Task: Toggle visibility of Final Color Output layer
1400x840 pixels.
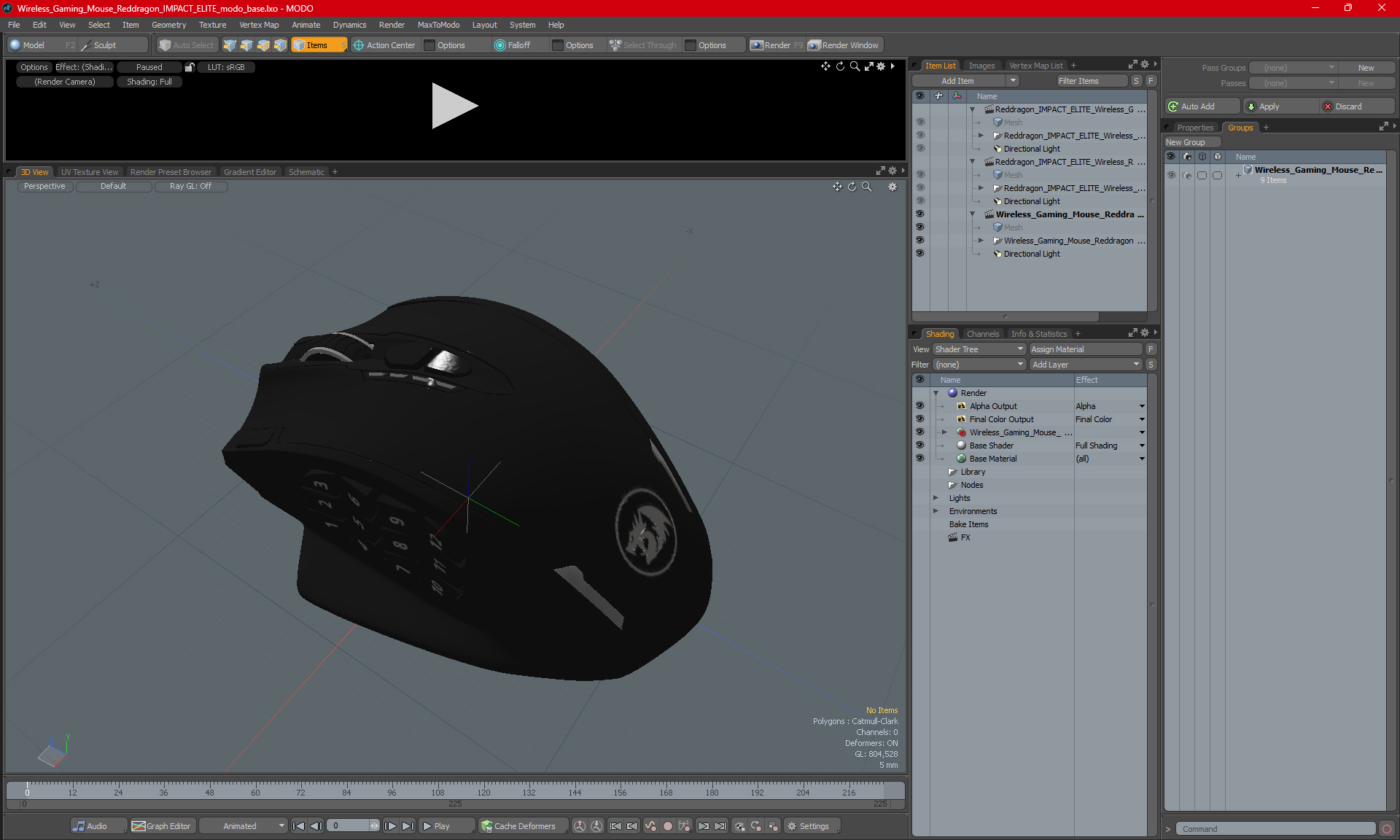Action: pyautogui.click(x=920, y=419)
